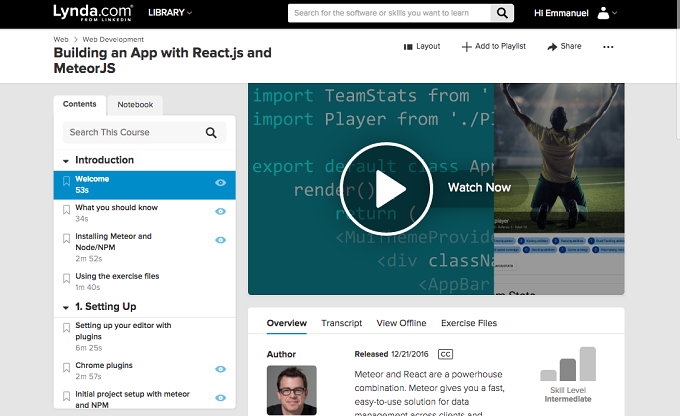This screenshot has width=680, height=416.
Task: Bookmark Initial project setup with meteor video
Action: click(66, 396)
